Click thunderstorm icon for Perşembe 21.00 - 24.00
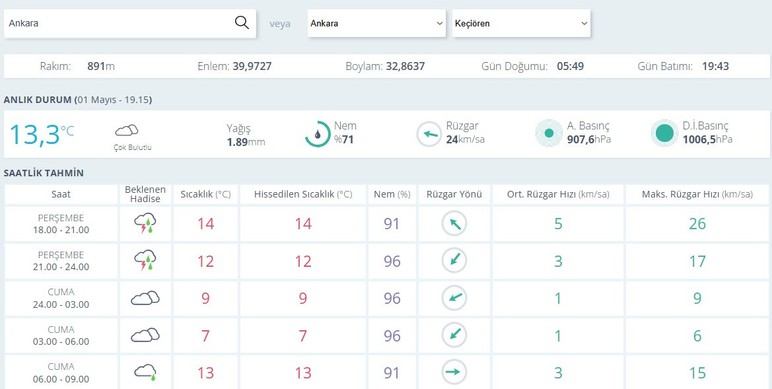The height and width of the screenshot is (389, 772). tap(145, 260)
